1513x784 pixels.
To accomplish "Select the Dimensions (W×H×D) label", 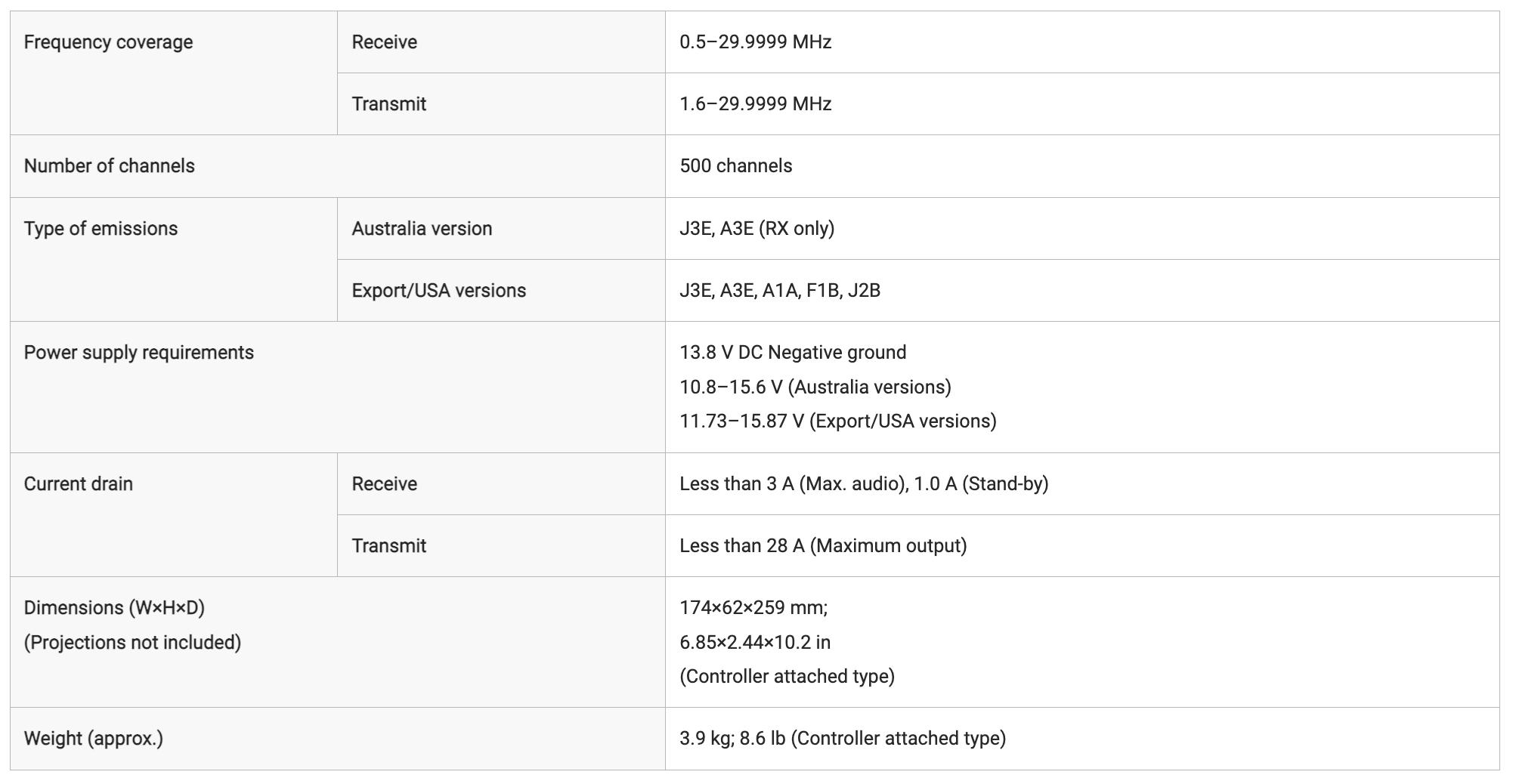I will (x=114, y=608).
